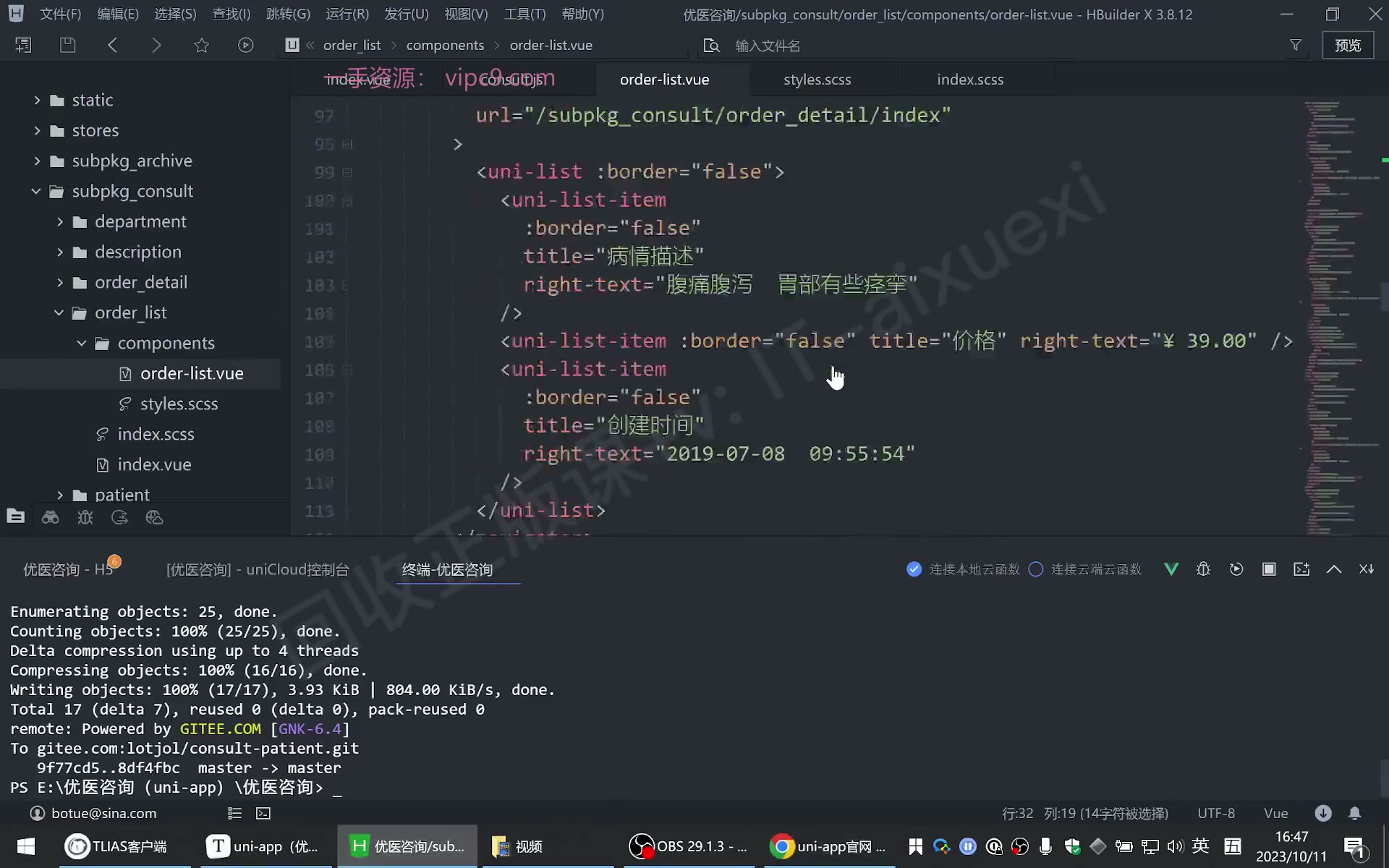This screenshot has height=868, width=1389.
Task: Bookmark with the star icon
Action: point(201,45)
